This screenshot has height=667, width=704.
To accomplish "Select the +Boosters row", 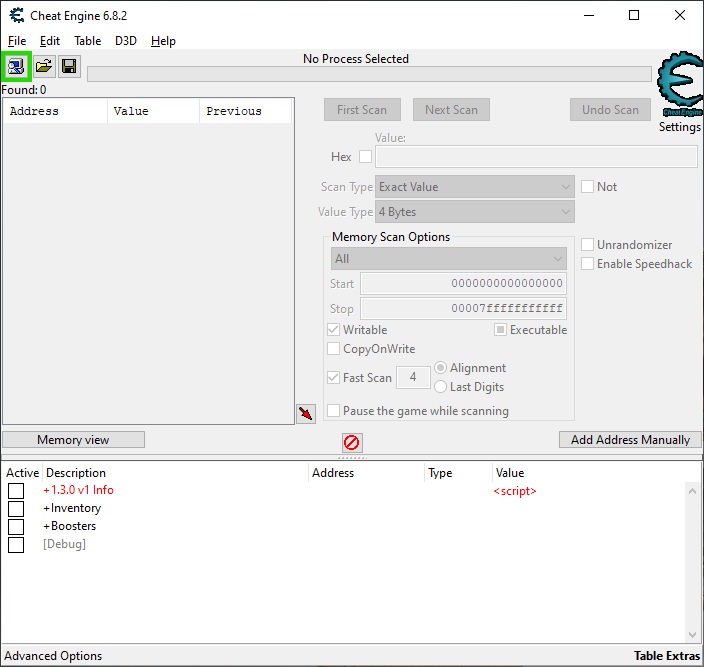I will pyautogui.click(x=70, y=526).
